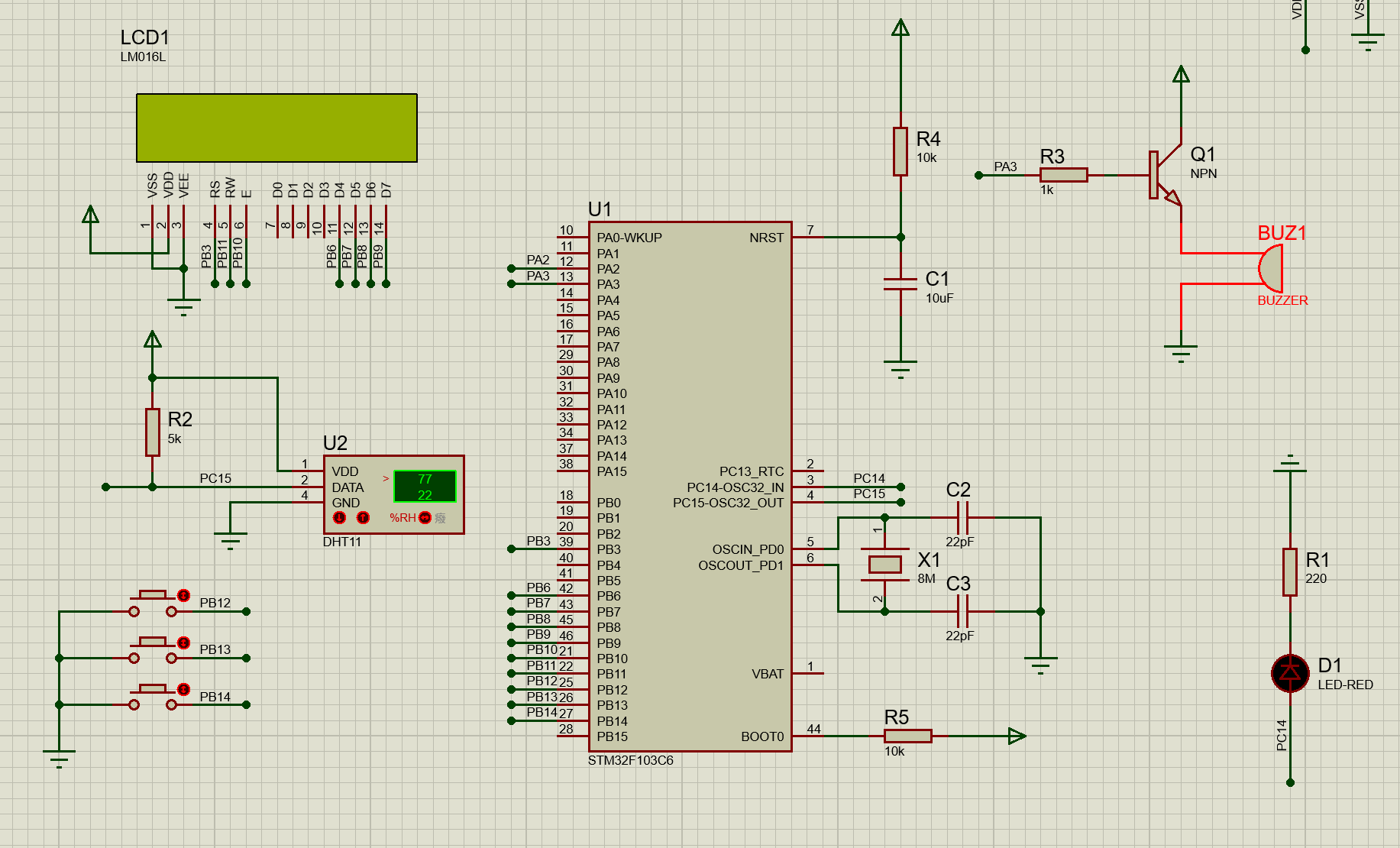The width and height of the screenshot is (1400, 848).
Task: Select the R4 10k pull-up resistor
Action: (x=900, y=151)
